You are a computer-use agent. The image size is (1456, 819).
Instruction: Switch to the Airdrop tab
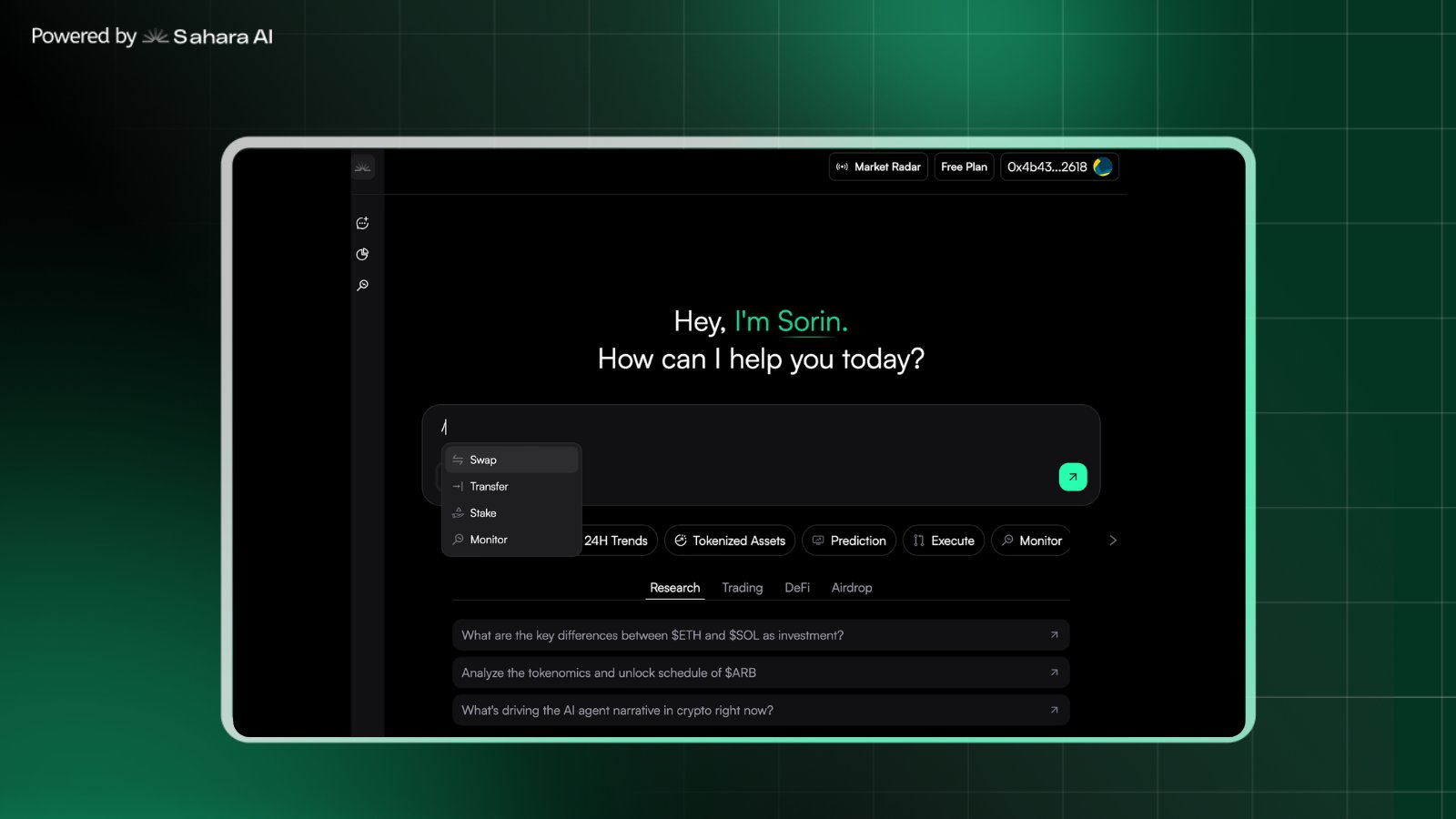[x=852, y=588]
